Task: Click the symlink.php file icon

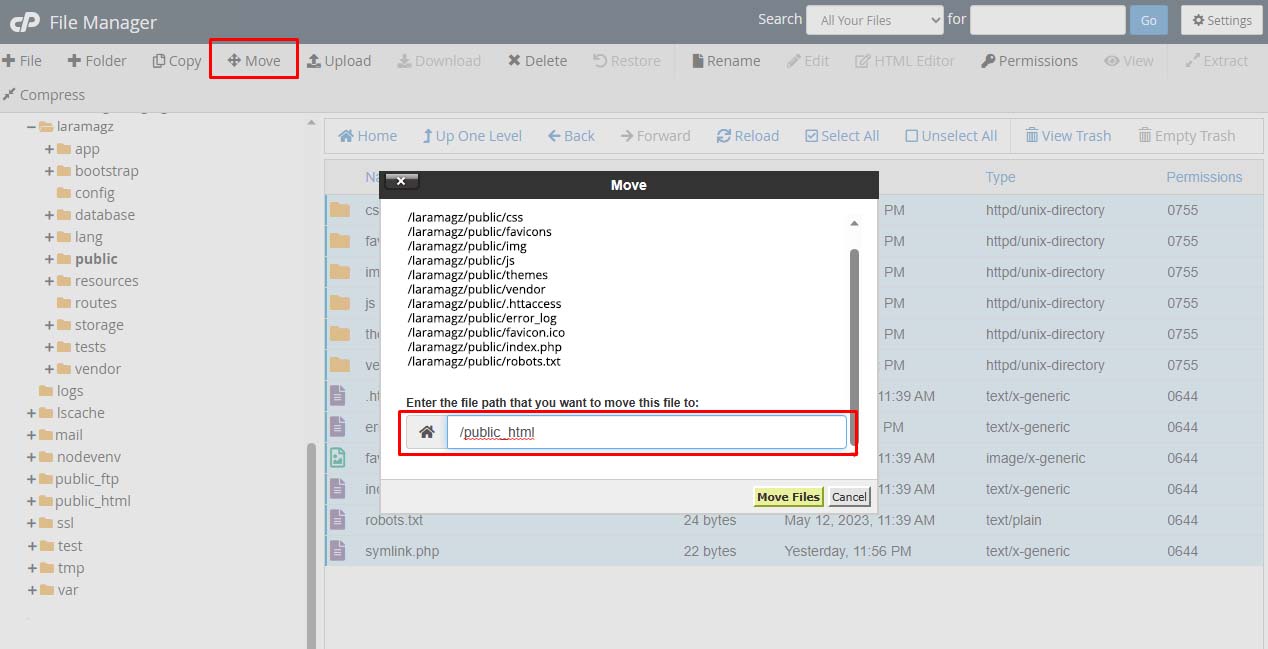Action: click(338, 551)
